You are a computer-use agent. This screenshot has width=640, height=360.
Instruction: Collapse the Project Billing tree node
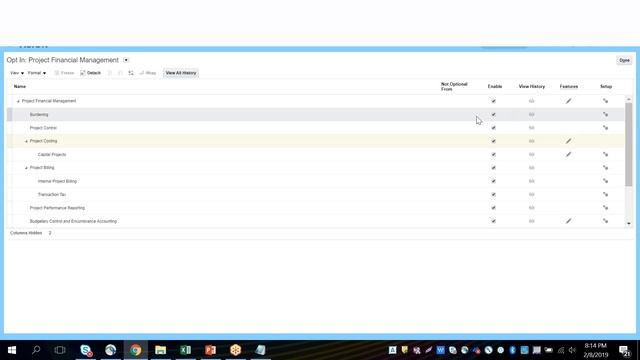(x=26, y=168)
